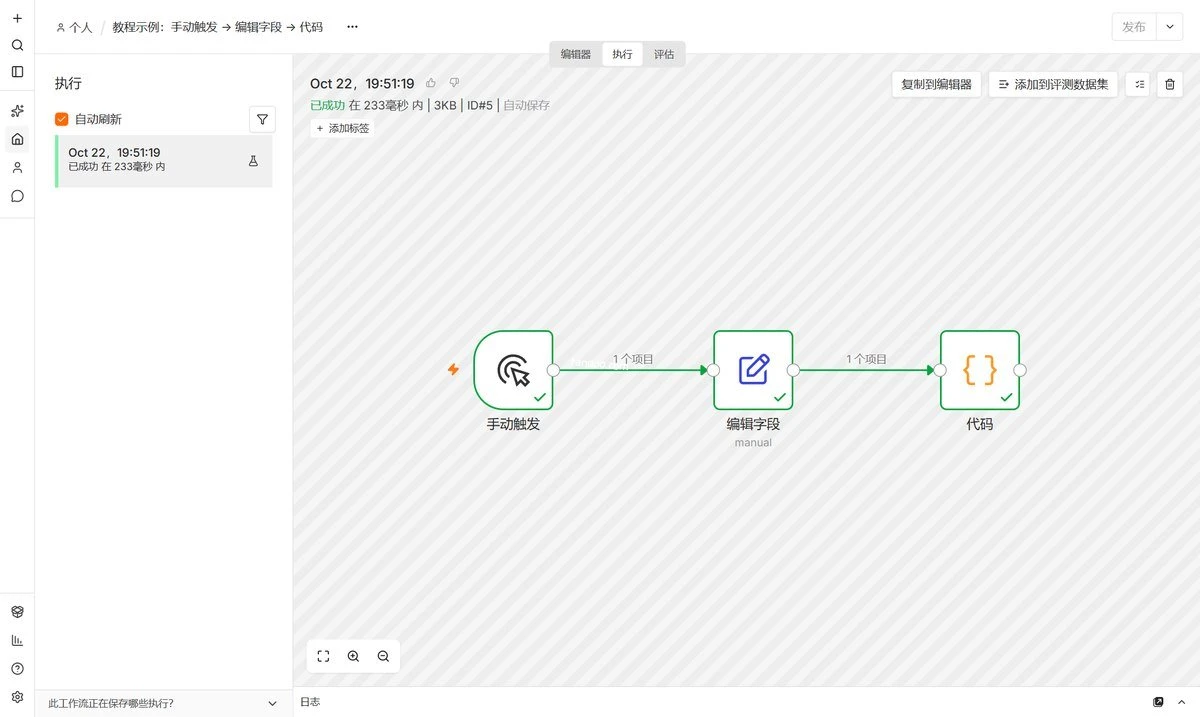Go to home via house icon
Image resolution: width=1200 pixels, height=717 pixels.
(x=17, y=139)
